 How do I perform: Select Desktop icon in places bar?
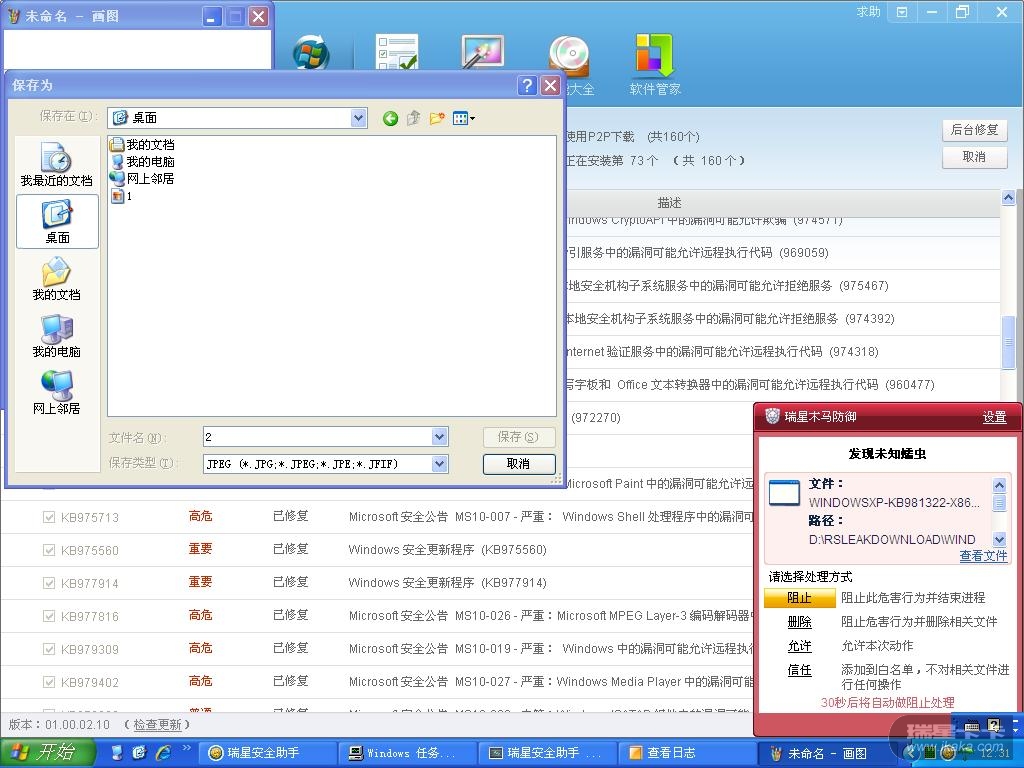pos(57,222)
